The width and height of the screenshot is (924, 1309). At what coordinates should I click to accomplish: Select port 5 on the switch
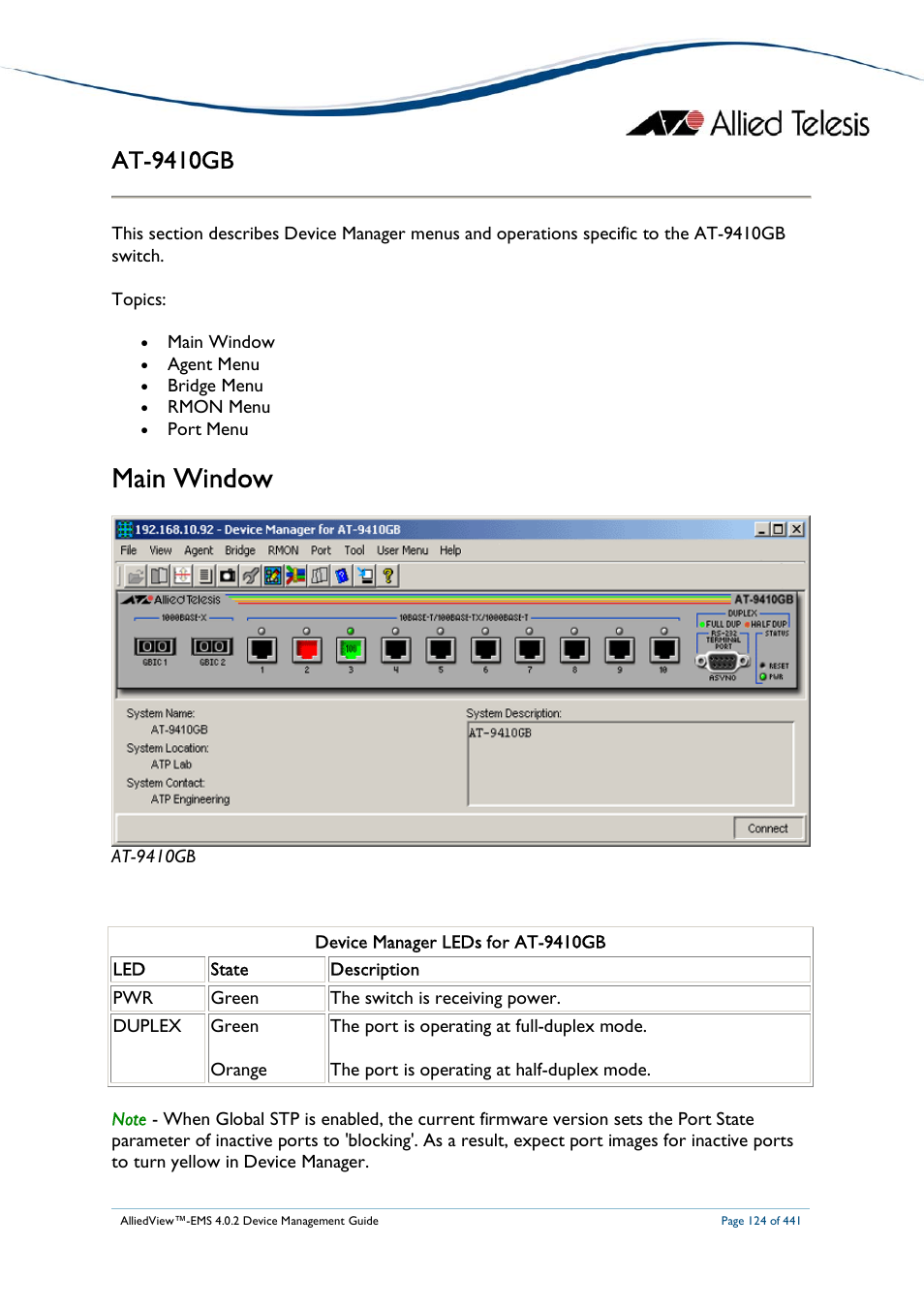coord(441,649)
